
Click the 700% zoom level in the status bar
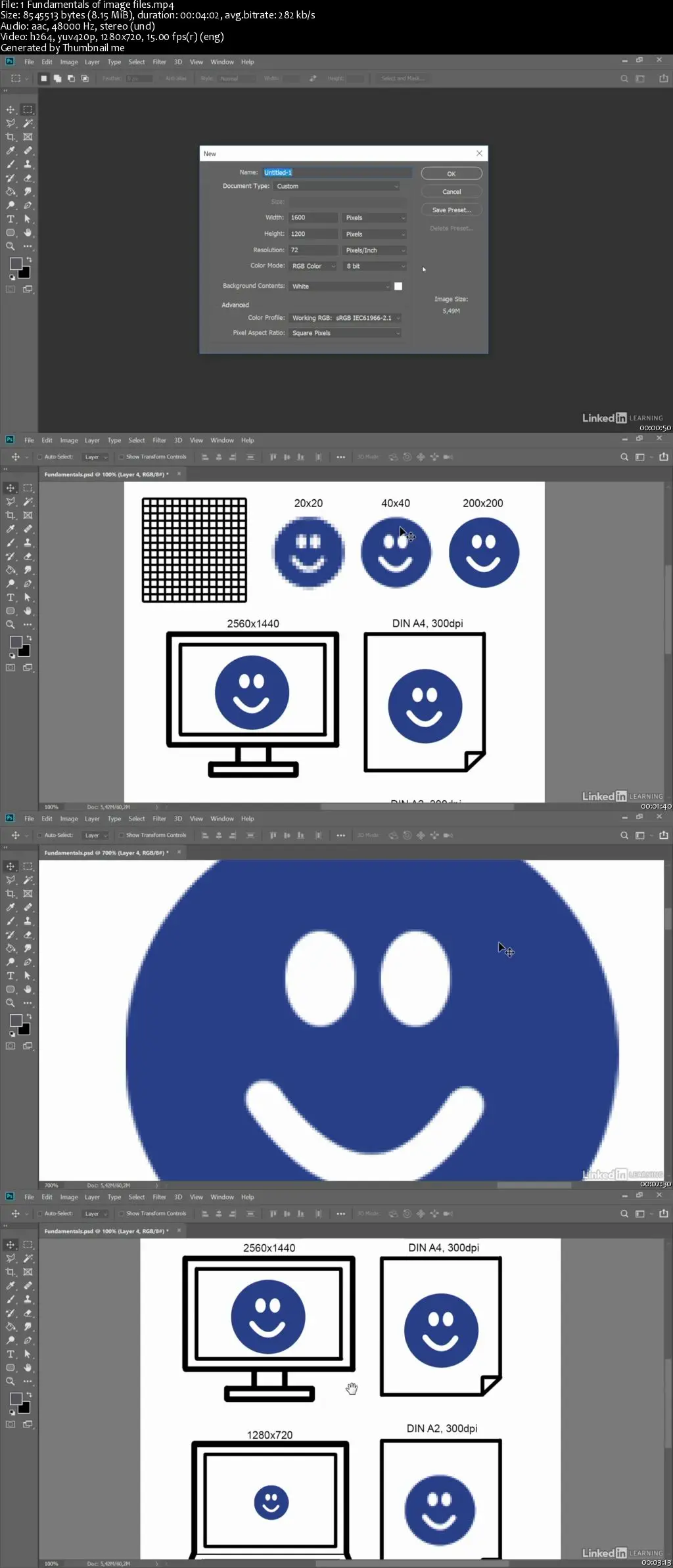52,1186
